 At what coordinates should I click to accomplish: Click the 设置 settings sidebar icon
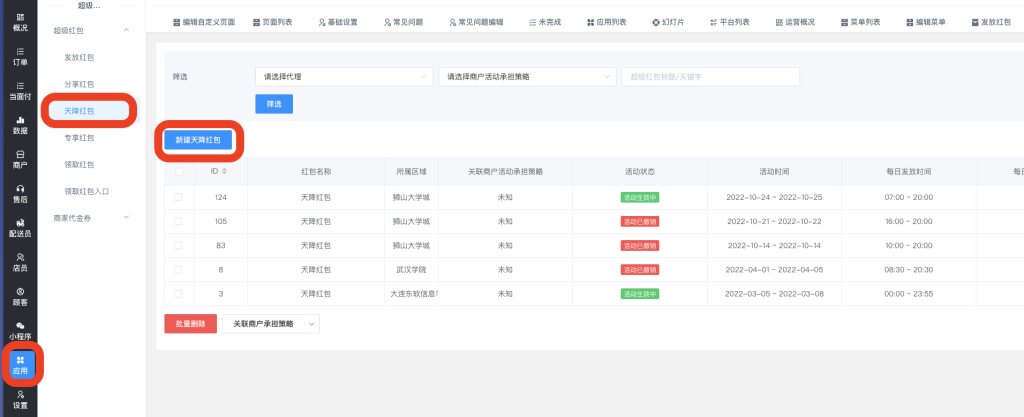(x=20, y=399)
